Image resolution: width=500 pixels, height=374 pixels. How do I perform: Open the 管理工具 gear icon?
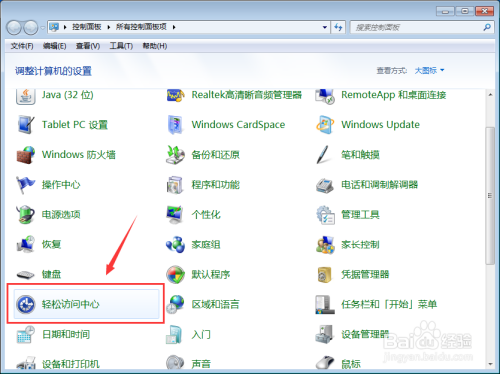325,215
